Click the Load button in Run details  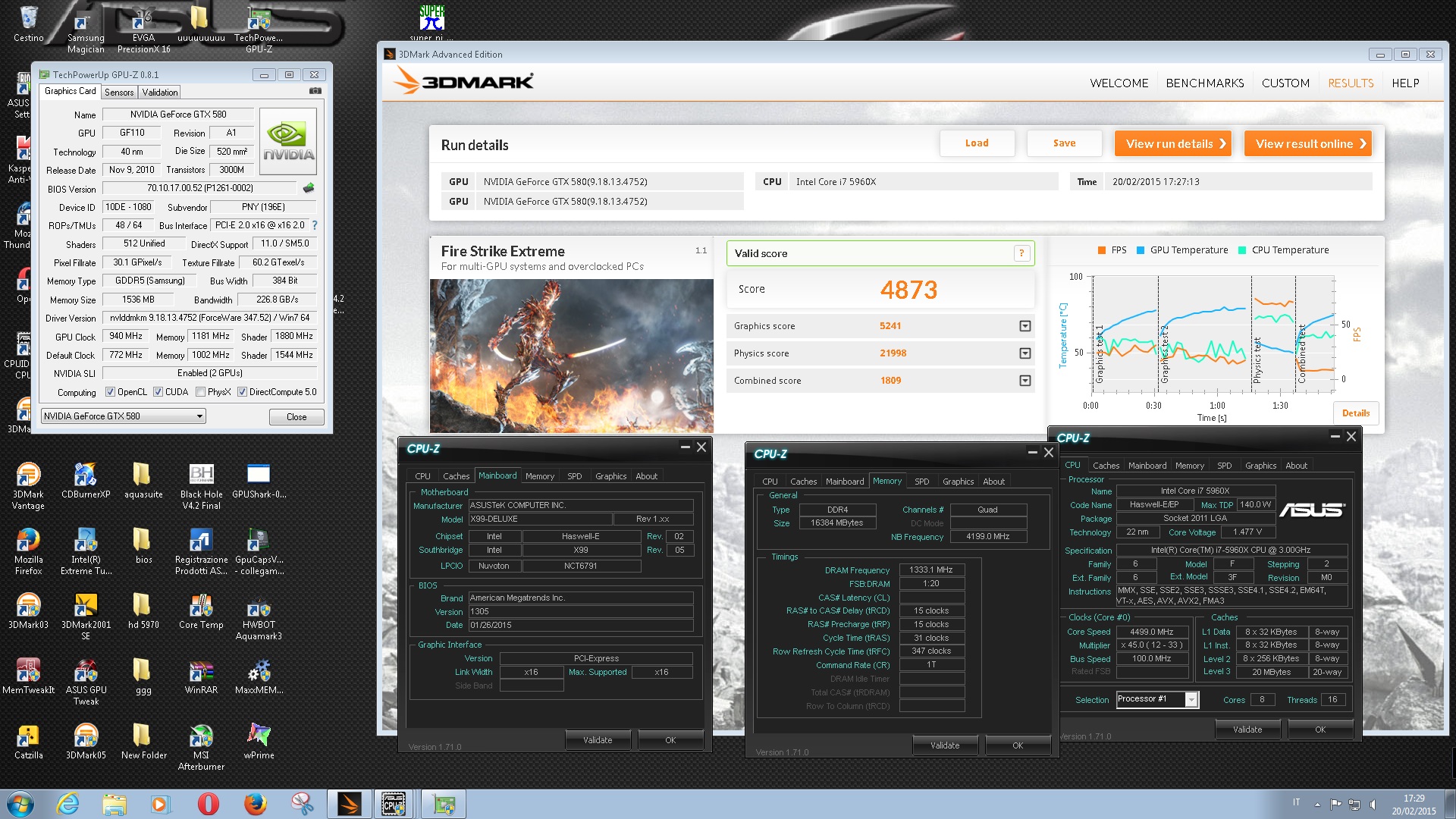[x=977, y=143]
